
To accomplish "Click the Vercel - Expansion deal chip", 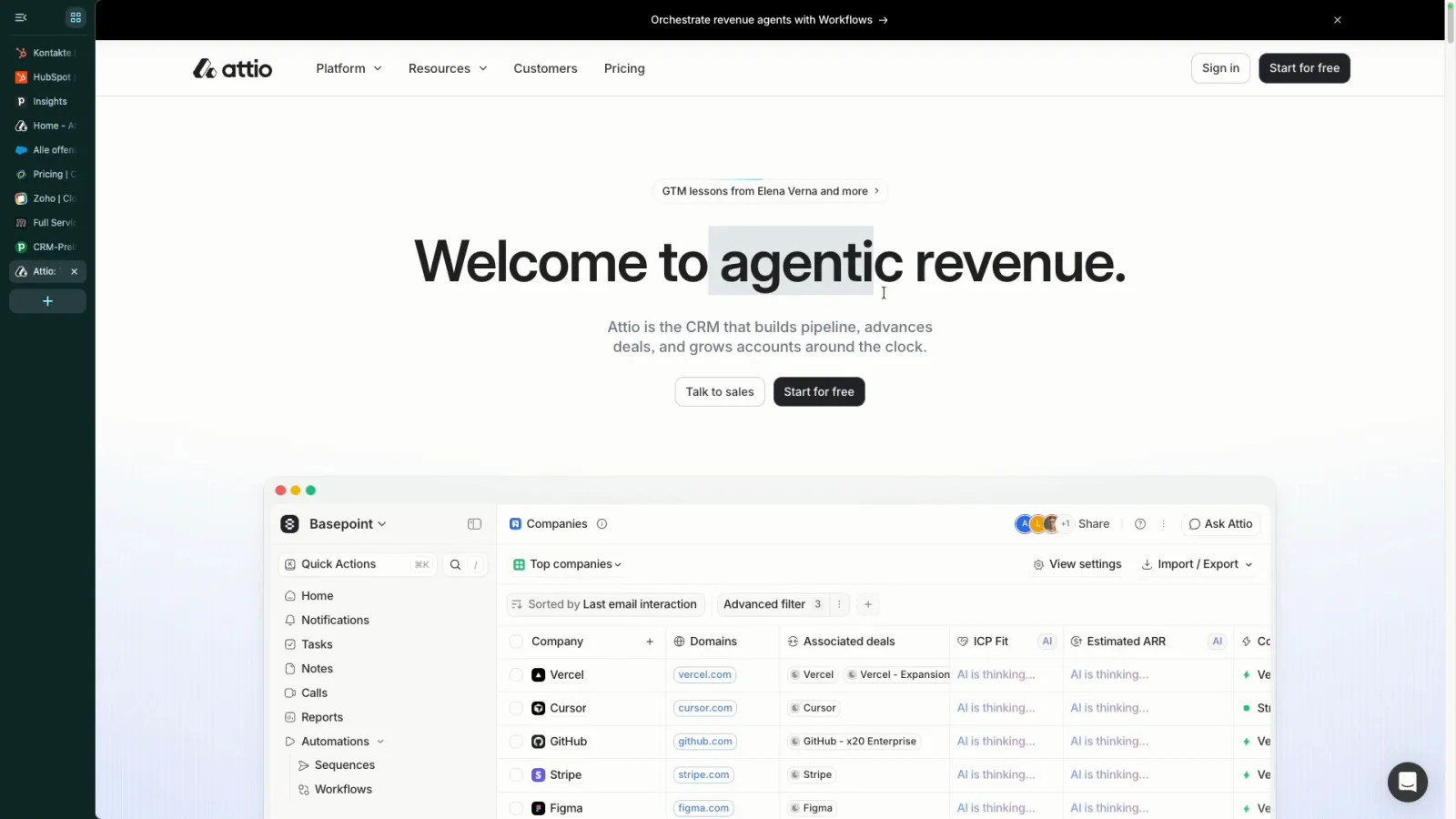I will 898,675.
